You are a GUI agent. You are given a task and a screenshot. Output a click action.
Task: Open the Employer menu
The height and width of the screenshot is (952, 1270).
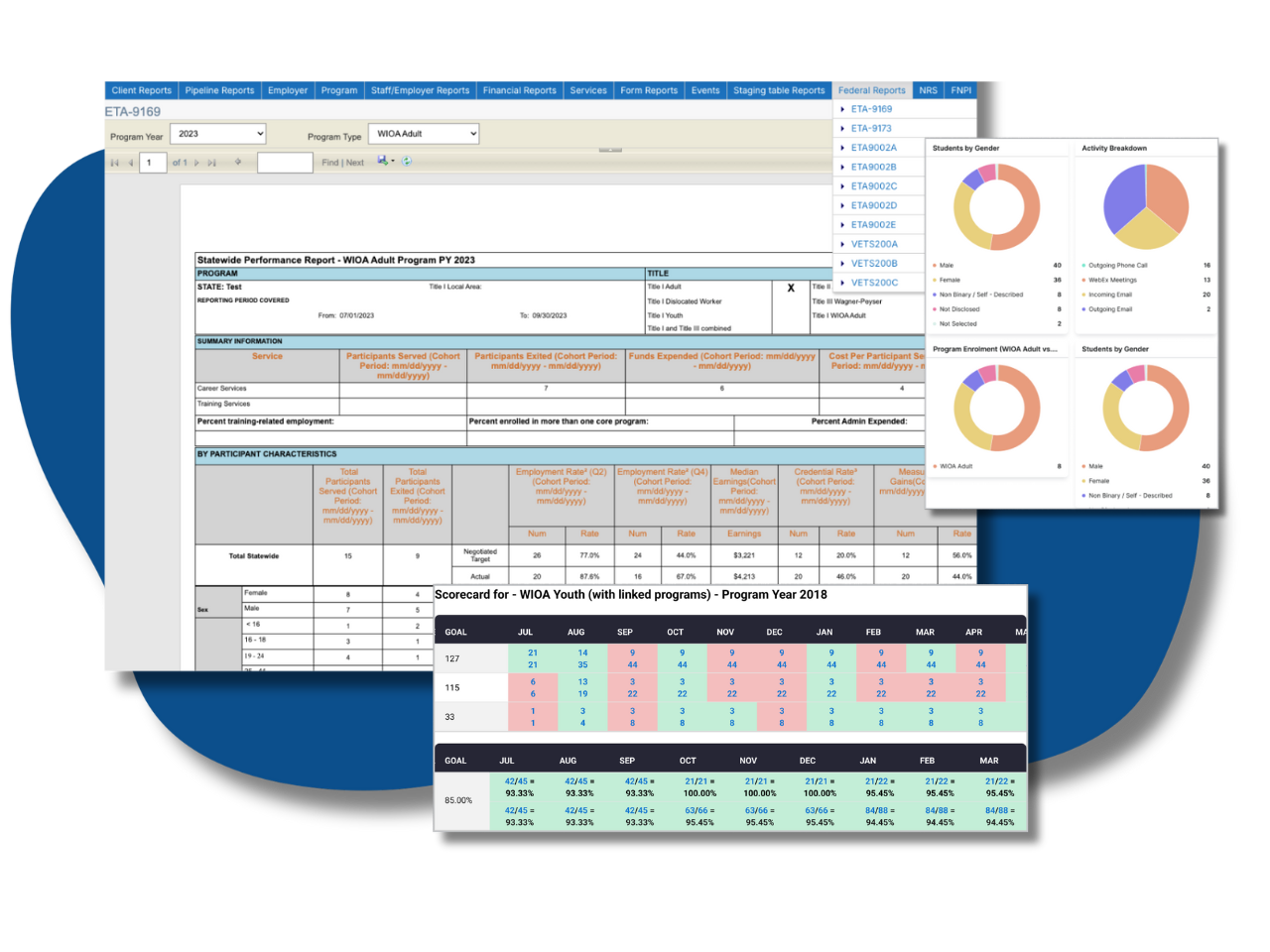288,90
